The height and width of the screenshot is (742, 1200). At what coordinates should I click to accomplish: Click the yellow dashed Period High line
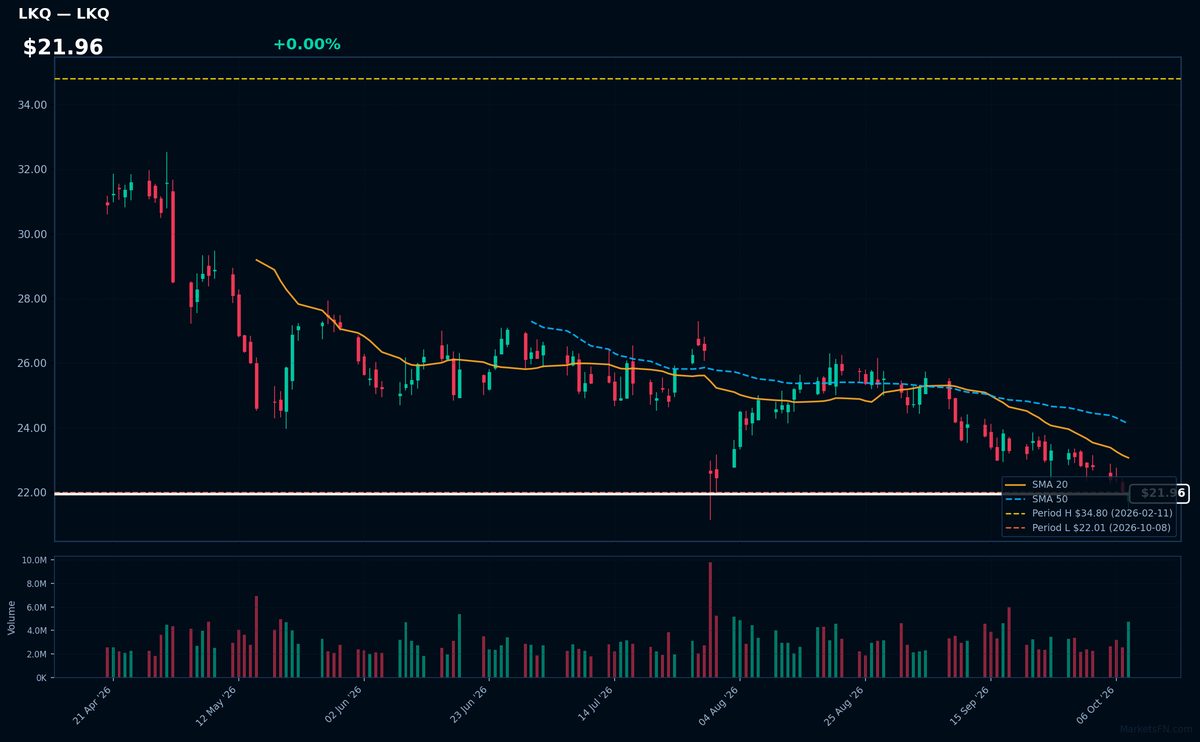pyautogui.click(x=617, y=79)
